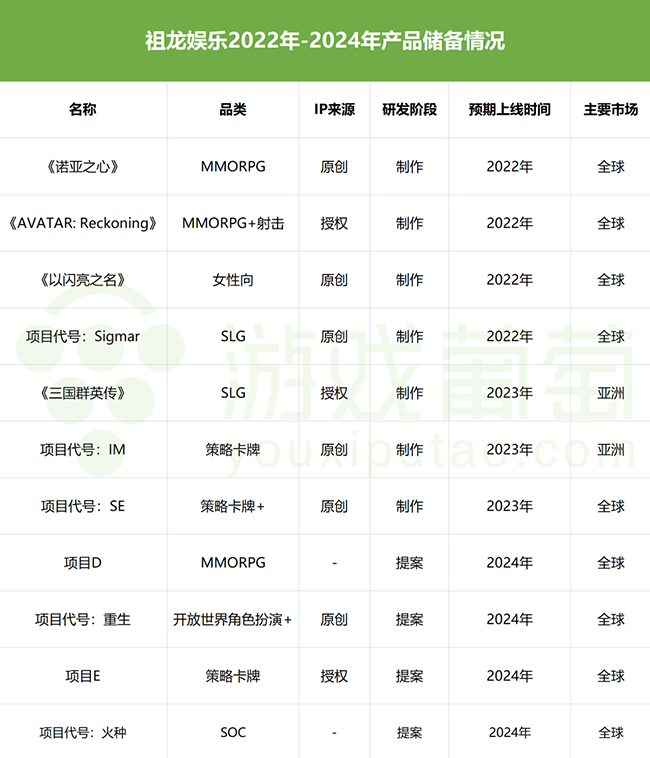Select the IP来源 column header
The width and height of the screenshot is (650, 758).
(334, 110)
